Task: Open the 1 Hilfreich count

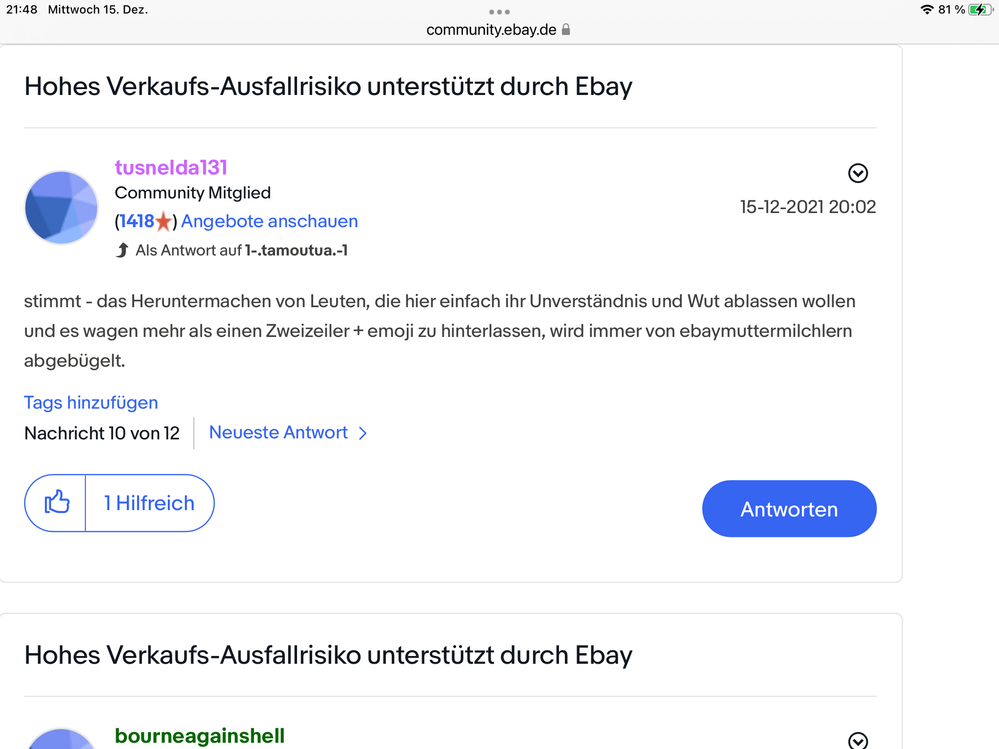Action: tap(149, 503)
